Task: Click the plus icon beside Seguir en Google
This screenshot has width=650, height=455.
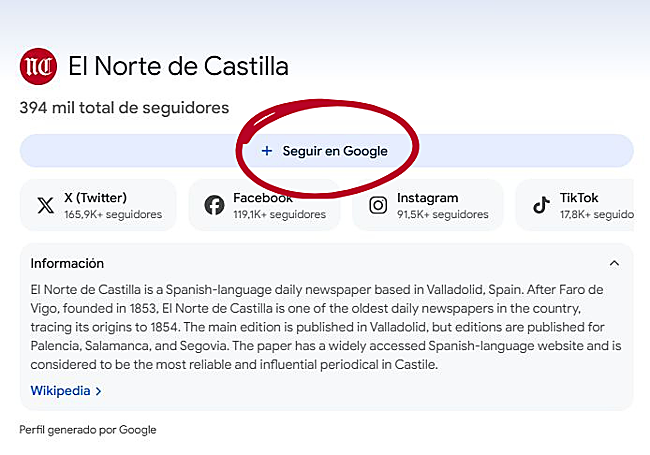Action: tap(266, 151)
